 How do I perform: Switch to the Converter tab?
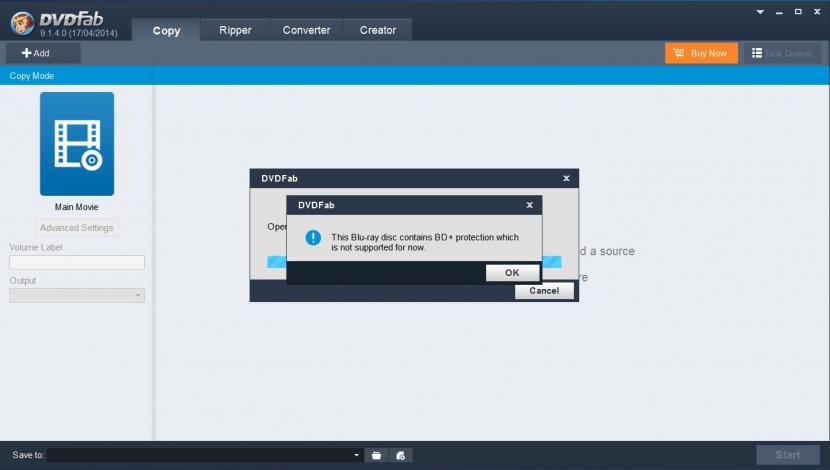tap(306, 30)
